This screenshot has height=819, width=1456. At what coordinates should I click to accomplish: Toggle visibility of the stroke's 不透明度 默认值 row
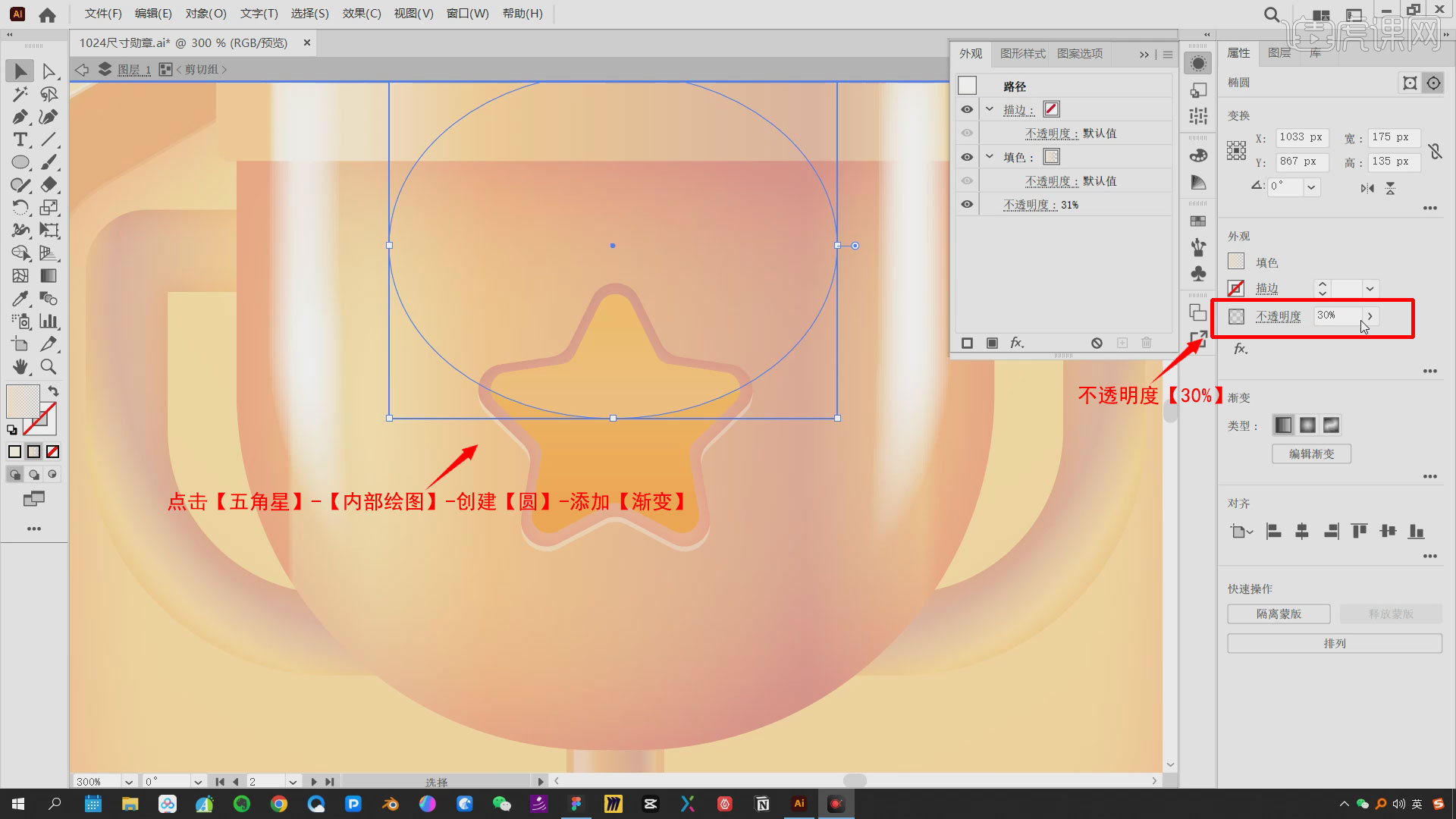point(967,133)
